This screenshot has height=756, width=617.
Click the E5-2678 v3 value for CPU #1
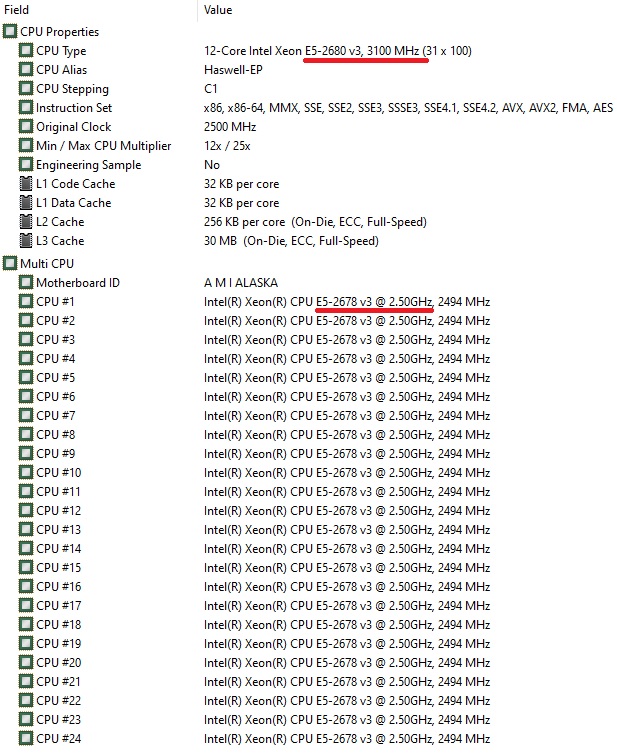point(347,302)
